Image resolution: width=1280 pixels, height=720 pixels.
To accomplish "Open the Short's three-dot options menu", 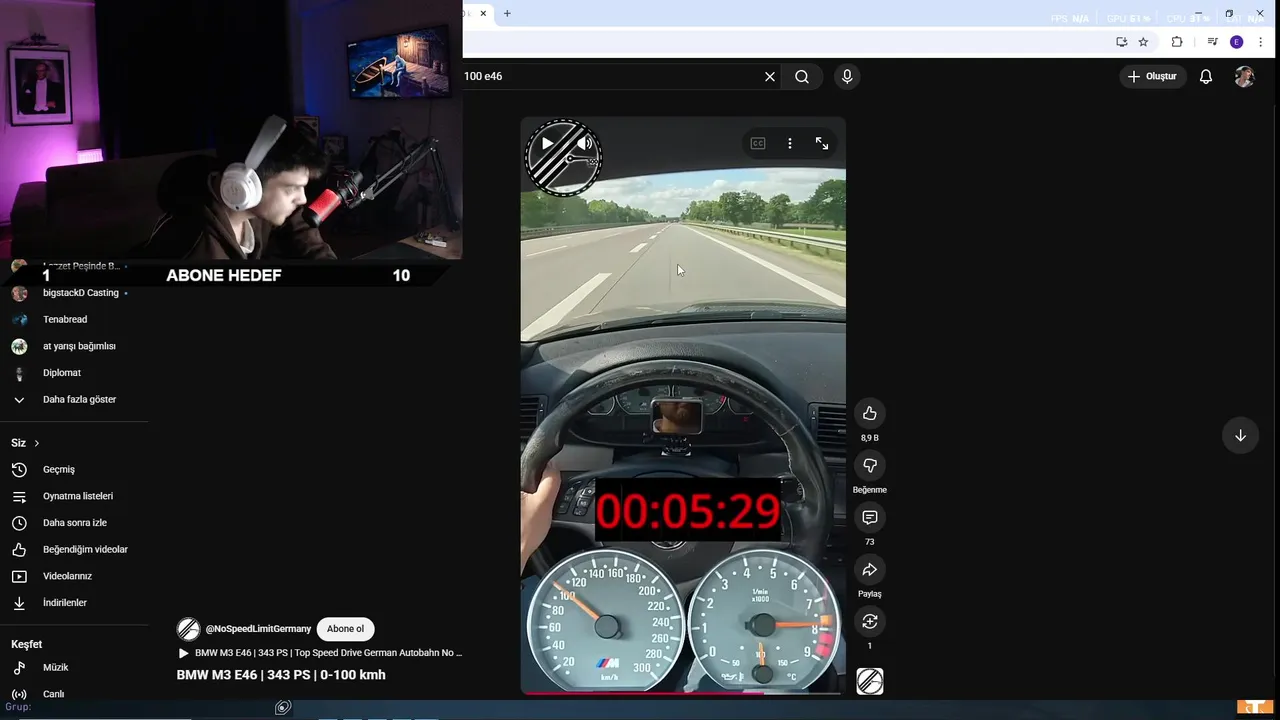I will click(x=790, y=143).
